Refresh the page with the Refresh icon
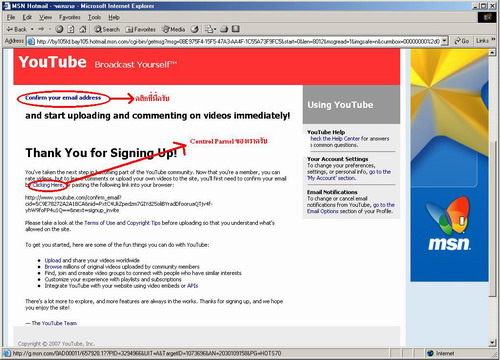500x360 pixels. click(x=71, y=29)
